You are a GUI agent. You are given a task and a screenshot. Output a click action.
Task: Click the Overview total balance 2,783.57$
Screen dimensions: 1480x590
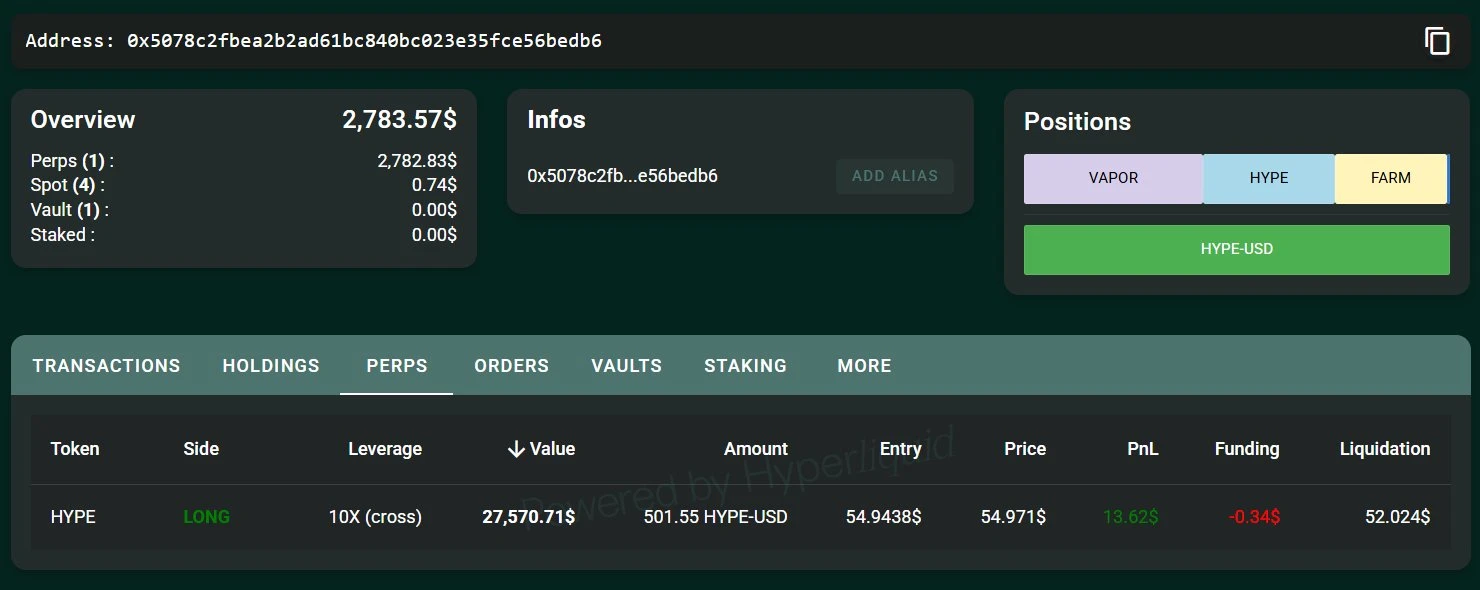tap(399, 119)
